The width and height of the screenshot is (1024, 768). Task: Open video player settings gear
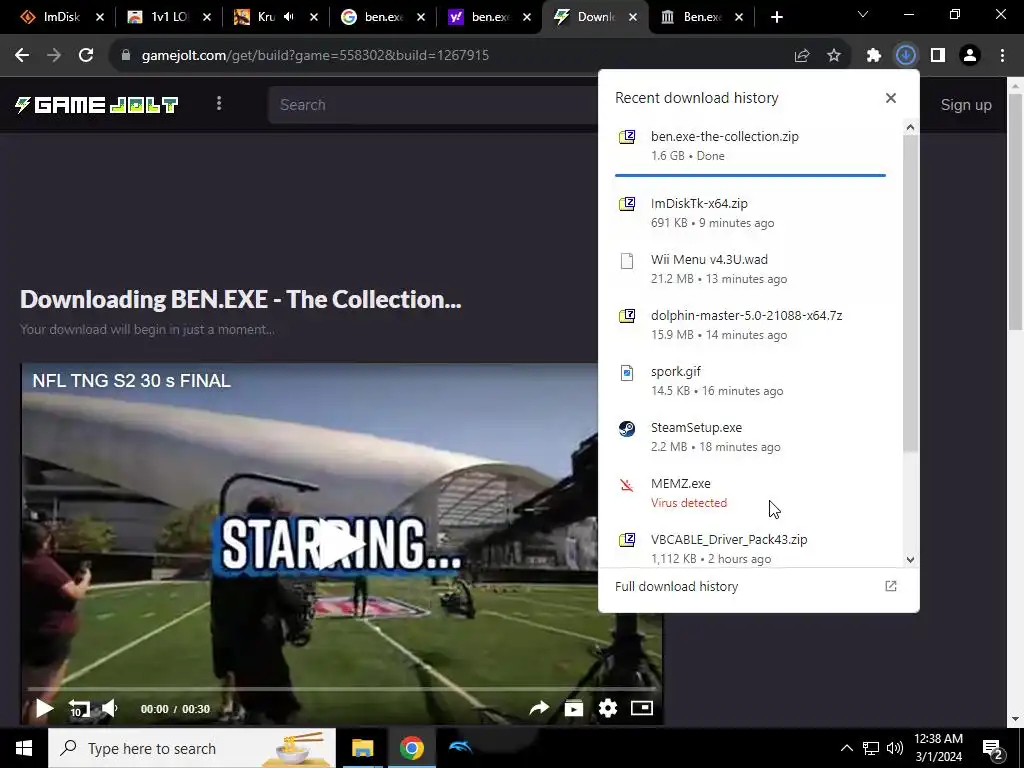(x=608, y=708)
